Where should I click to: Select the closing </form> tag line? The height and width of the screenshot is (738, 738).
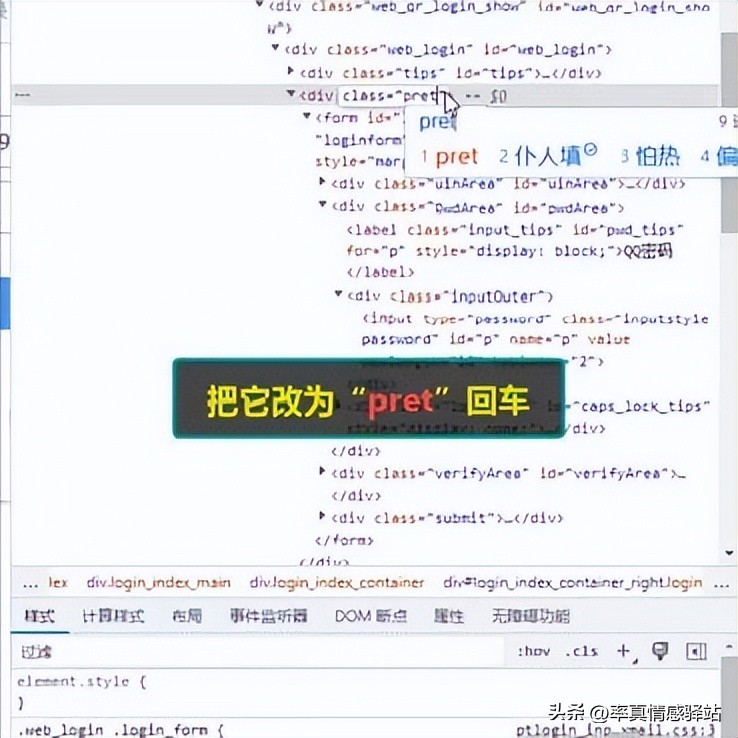344,540
